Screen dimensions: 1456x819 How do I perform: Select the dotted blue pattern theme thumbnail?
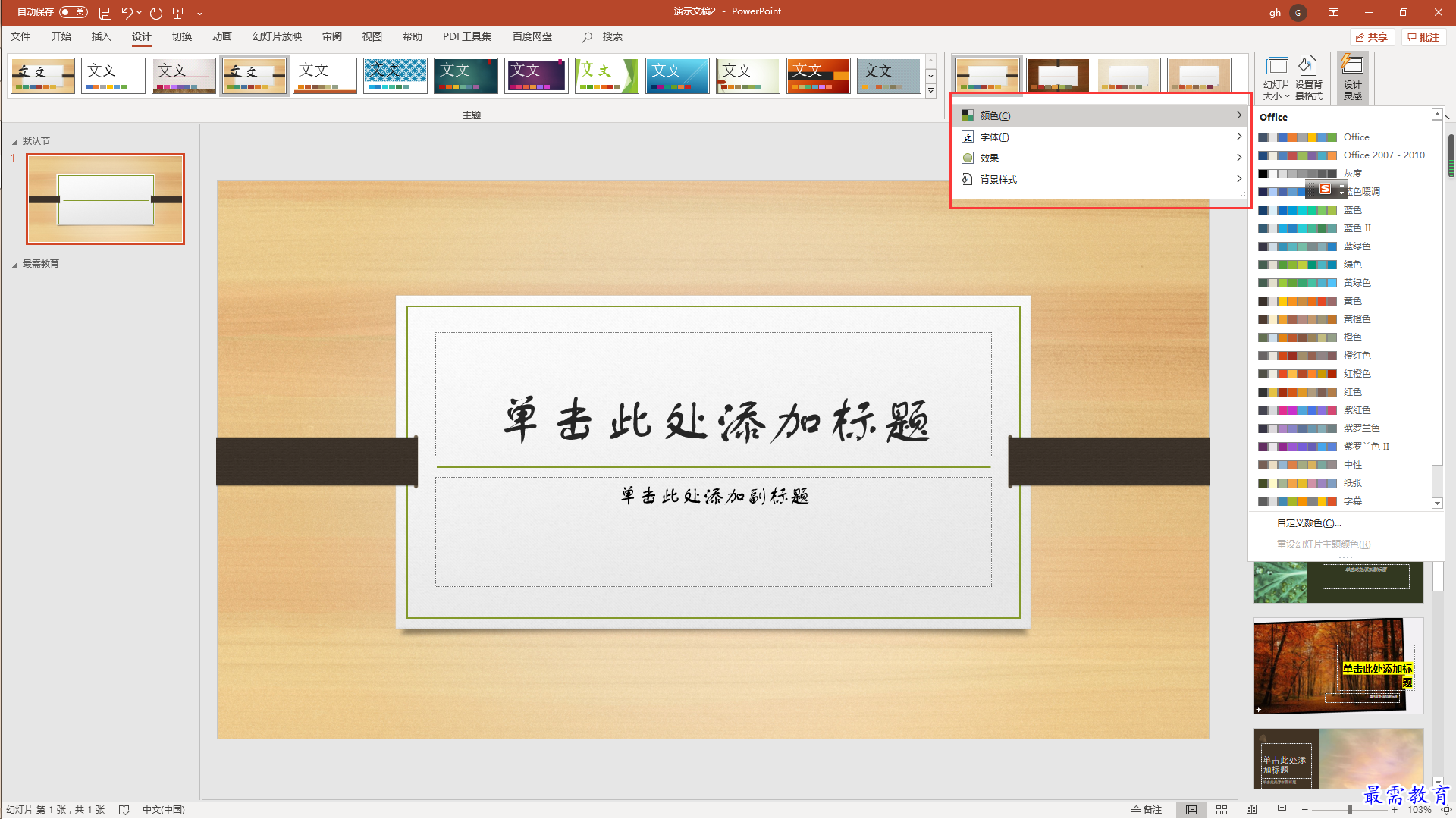pos(395,75)
